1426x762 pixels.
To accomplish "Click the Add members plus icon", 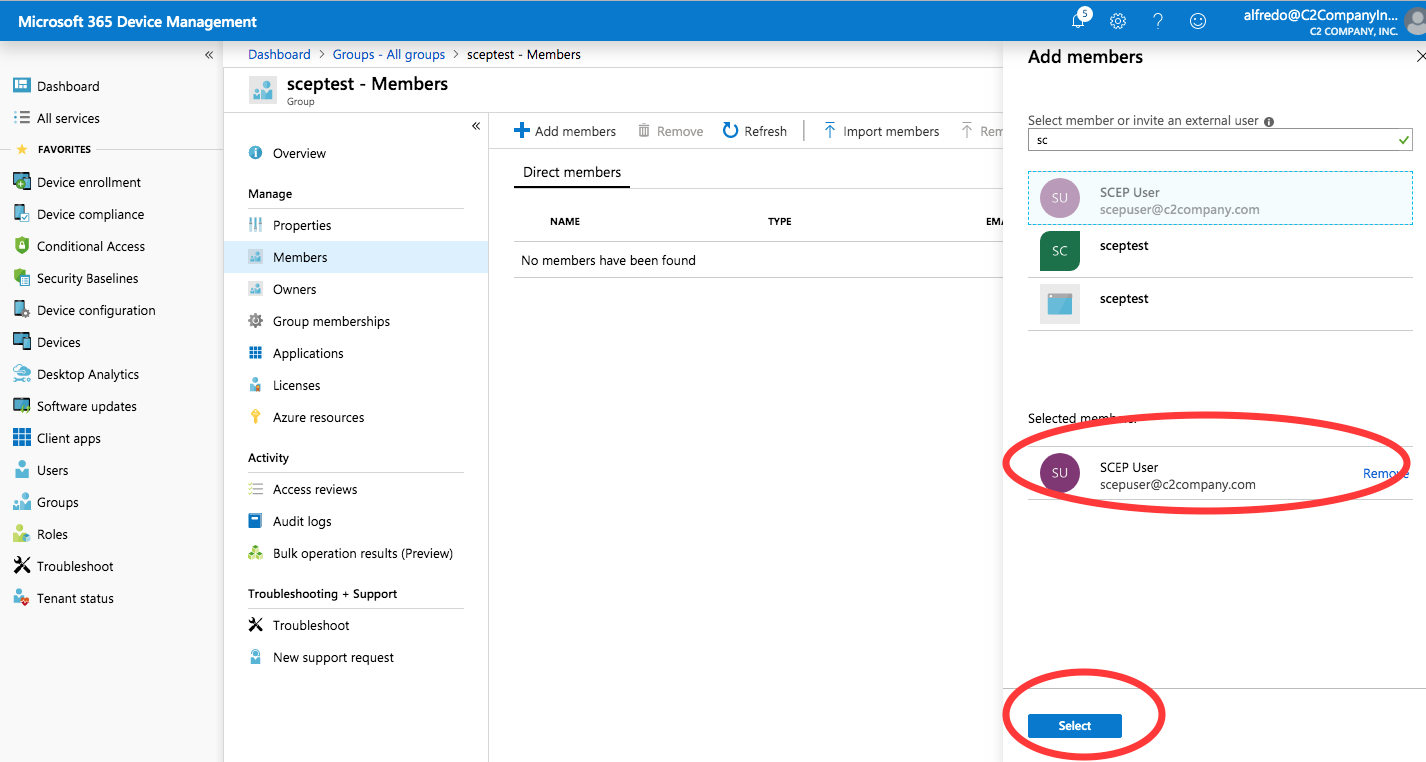I will [521, 131].
